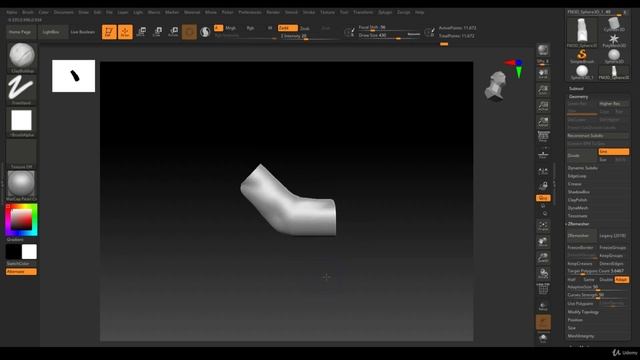Open the Brush menu
The image size is (640, 360).
pyautogui.click(x=28, y=12)
